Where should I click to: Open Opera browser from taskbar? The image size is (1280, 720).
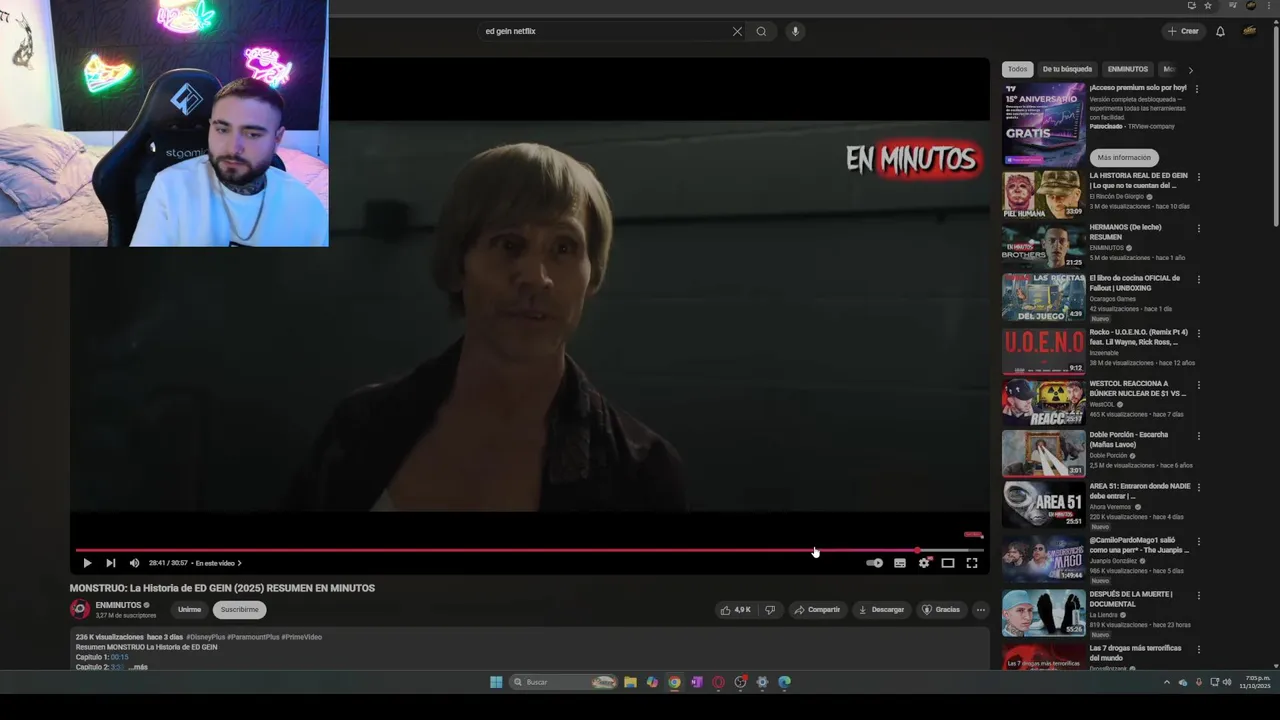(x=718, y=682)
